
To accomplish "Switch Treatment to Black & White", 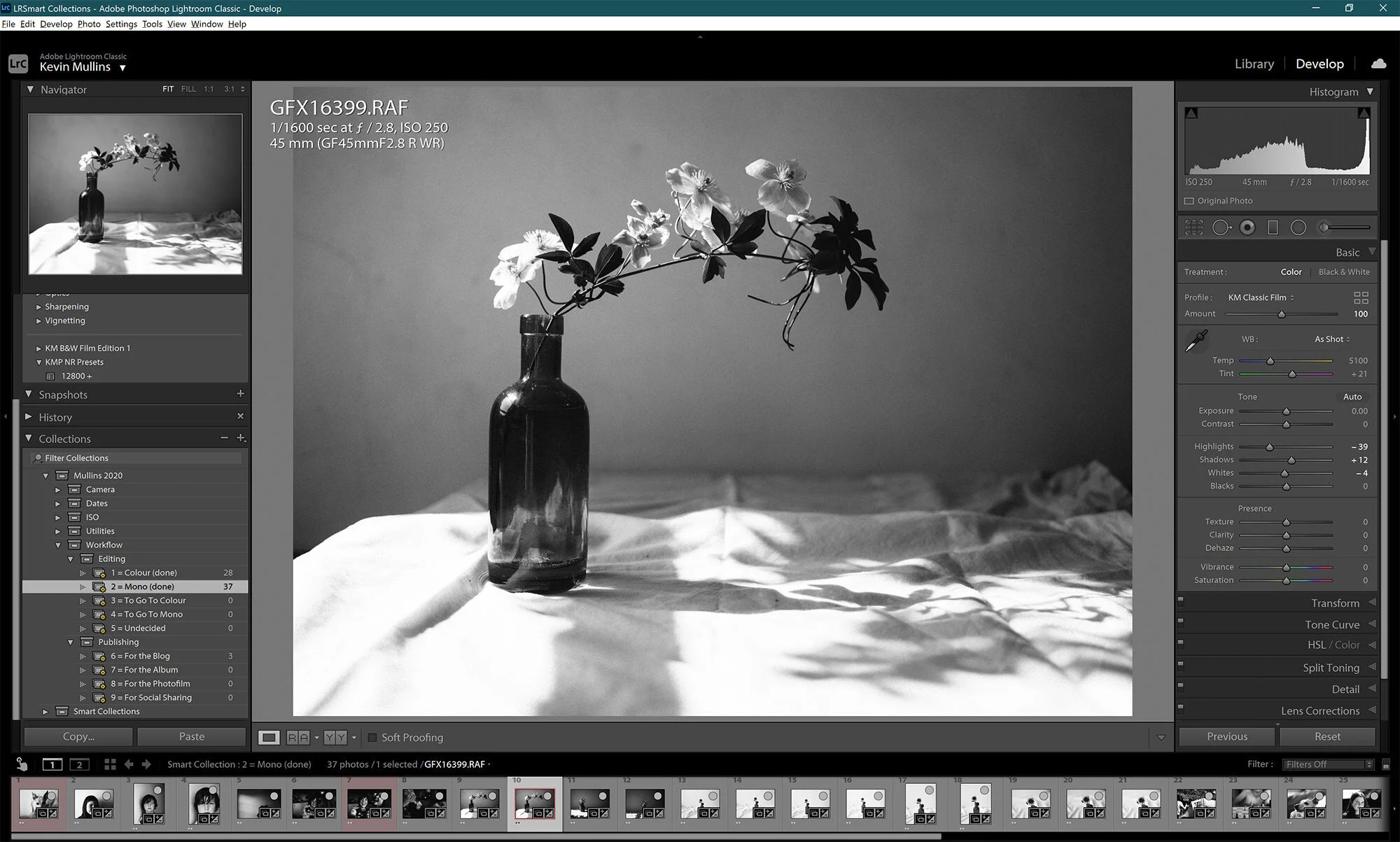I will coord(1344,272).
